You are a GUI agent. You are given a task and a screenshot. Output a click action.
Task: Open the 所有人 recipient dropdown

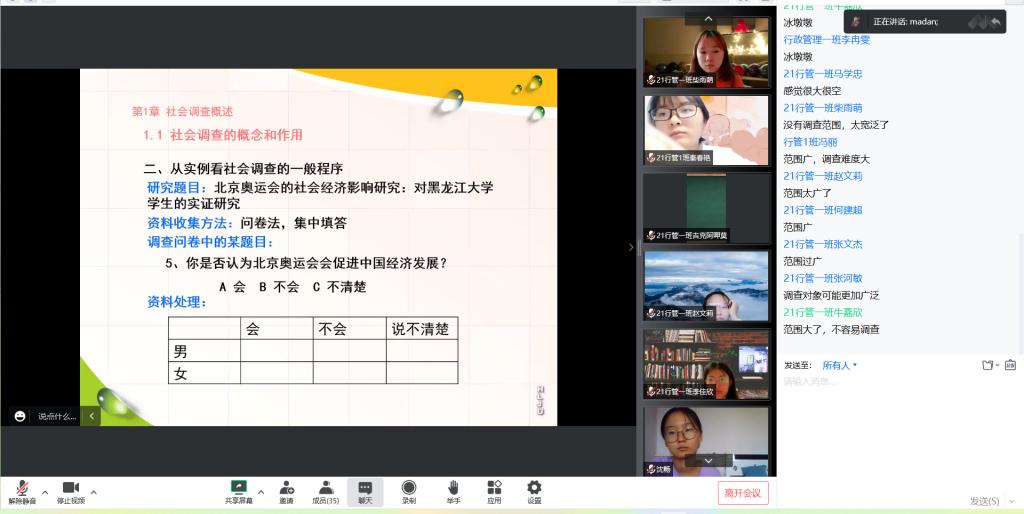tap(840, 365)
